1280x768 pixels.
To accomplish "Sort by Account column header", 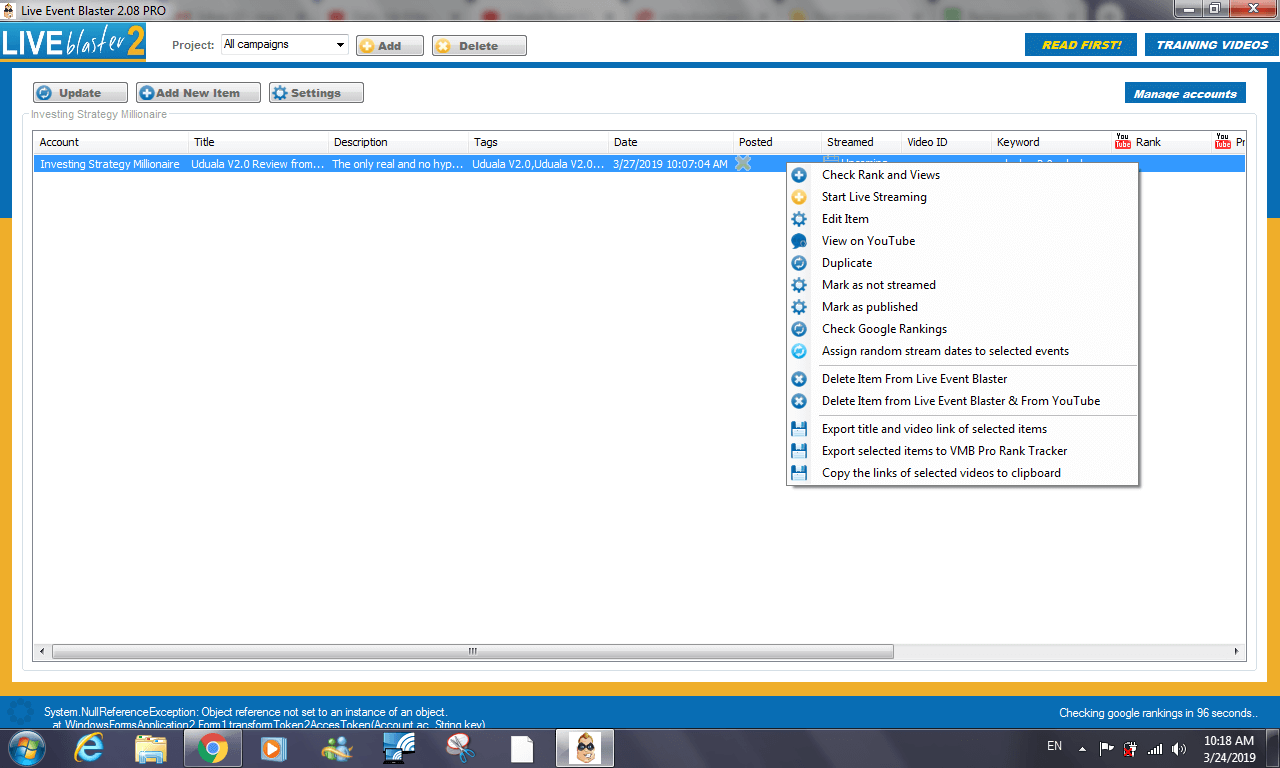I will point(111,142).
